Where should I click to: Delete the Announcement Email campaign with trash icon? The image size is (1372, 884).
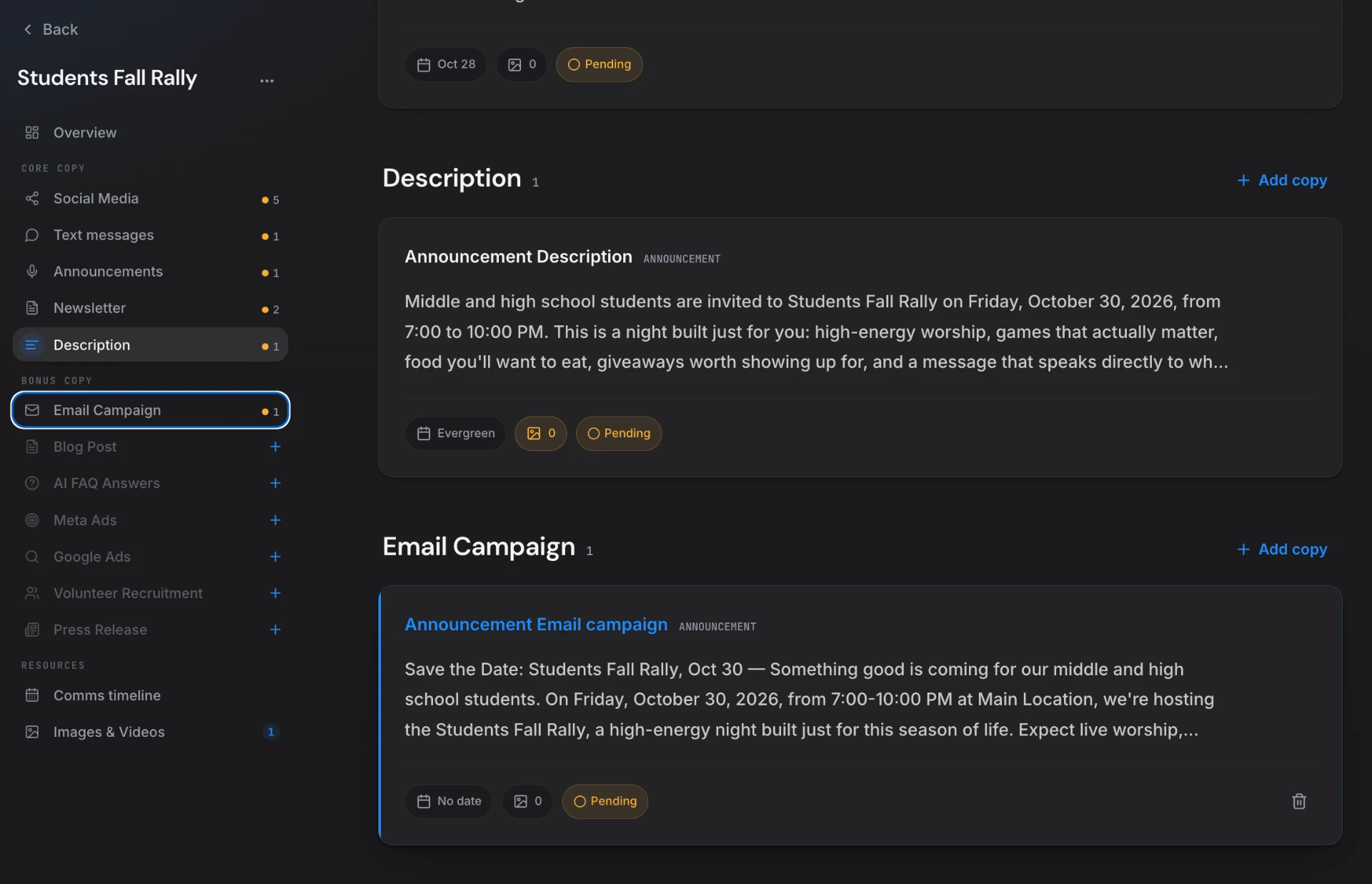1299,801
